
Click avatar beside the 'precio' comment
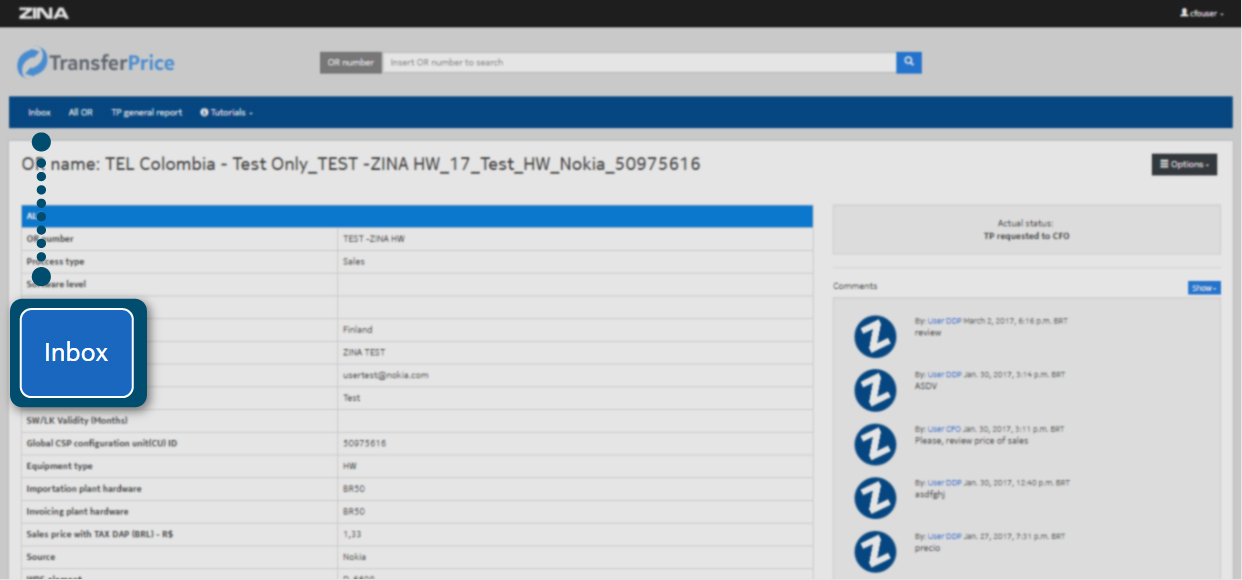[x=875, y=552]
